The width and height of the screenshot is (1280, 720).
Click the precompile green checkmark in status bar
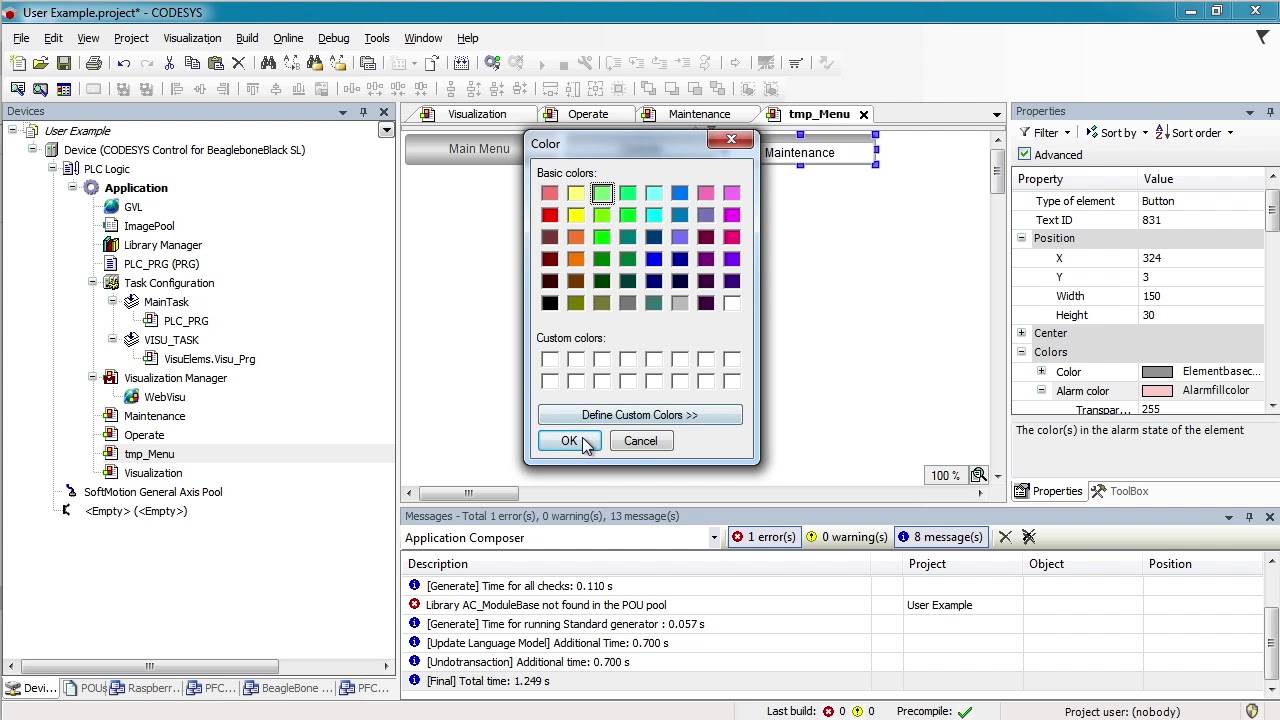(x=965, y=711)
